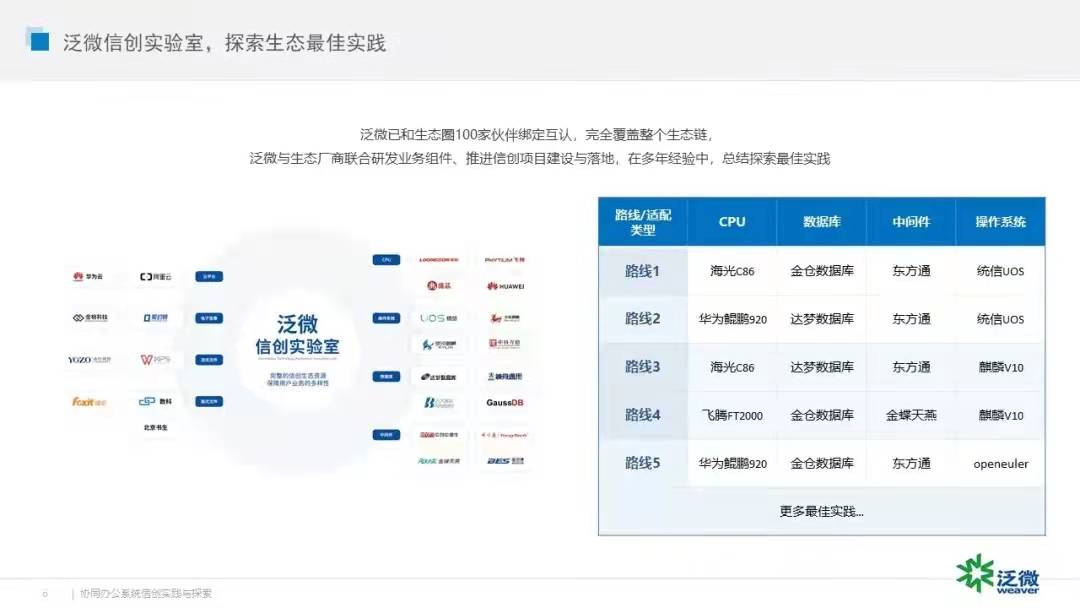
Task: Click the Foxit logo
Action: [x=90, y=401]
